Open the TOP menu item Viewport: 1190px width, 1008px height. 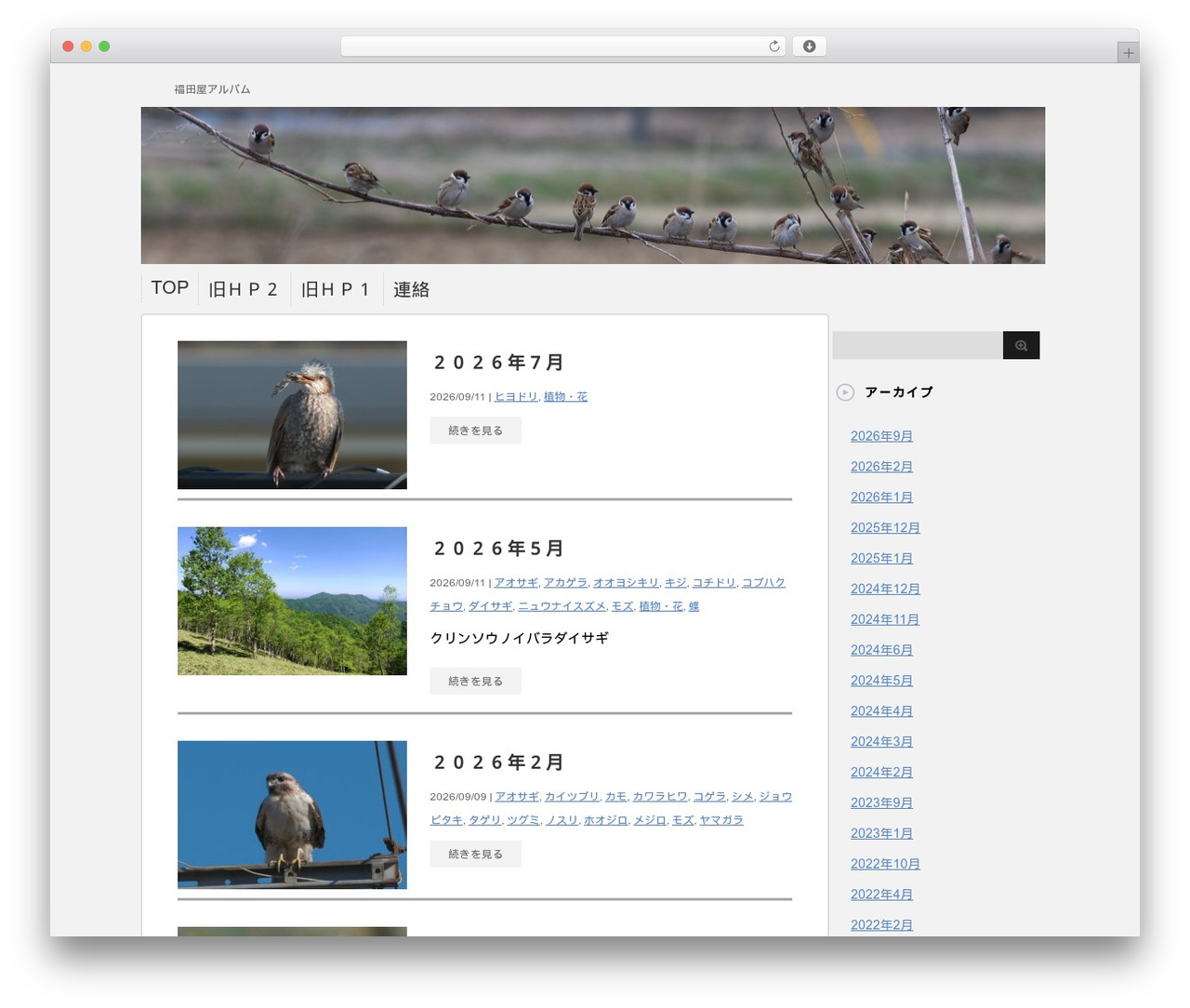(x=170, y=288)
